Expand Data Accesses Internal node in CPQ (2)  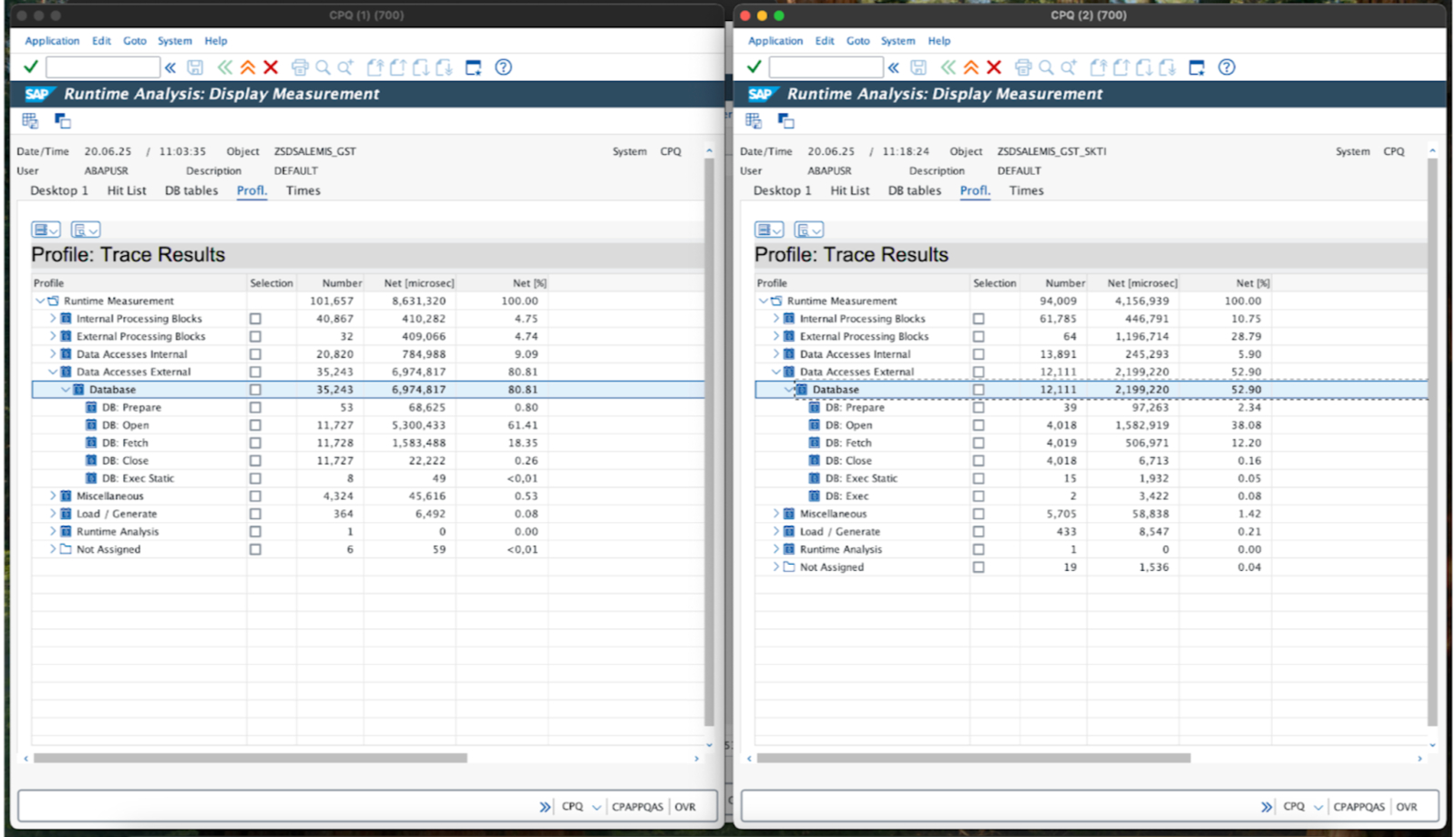776,354
